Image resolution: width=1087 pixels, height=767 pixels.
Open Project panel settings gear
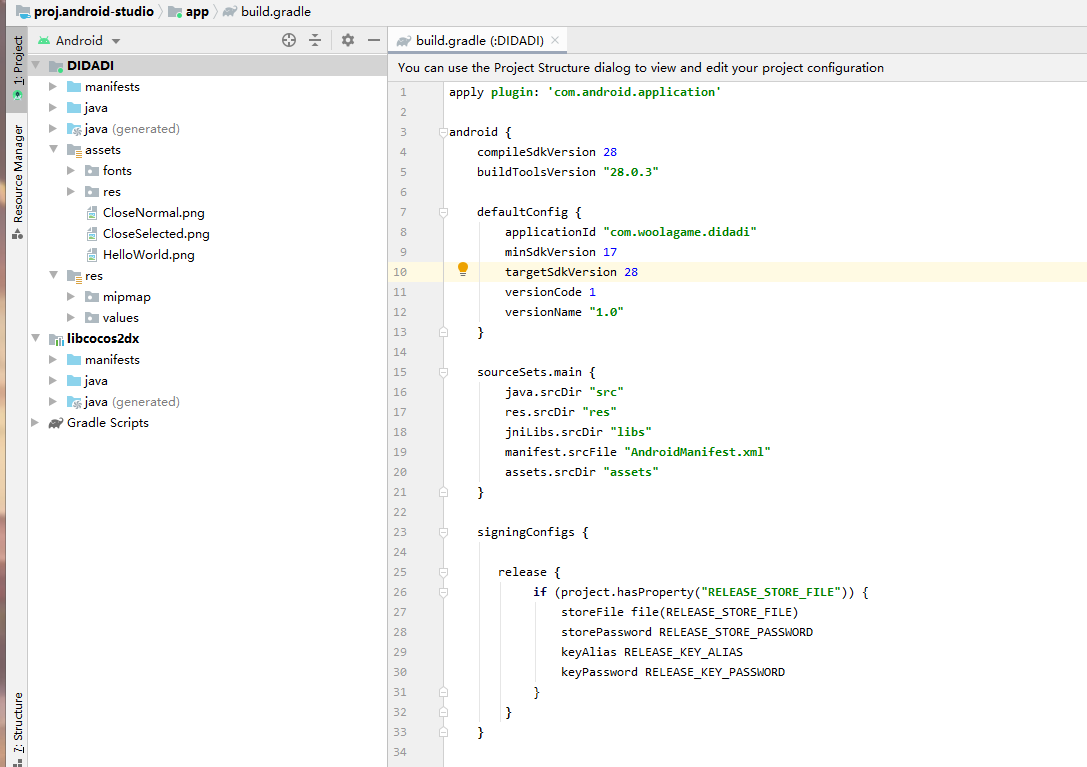click(348, 40)
